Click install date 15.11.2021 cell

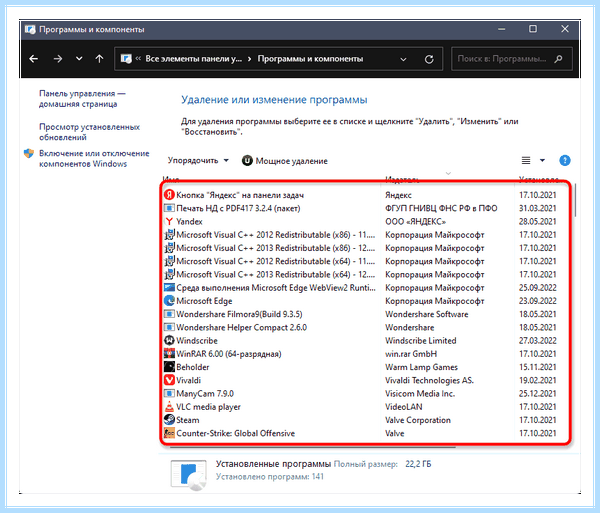[538, 367]
